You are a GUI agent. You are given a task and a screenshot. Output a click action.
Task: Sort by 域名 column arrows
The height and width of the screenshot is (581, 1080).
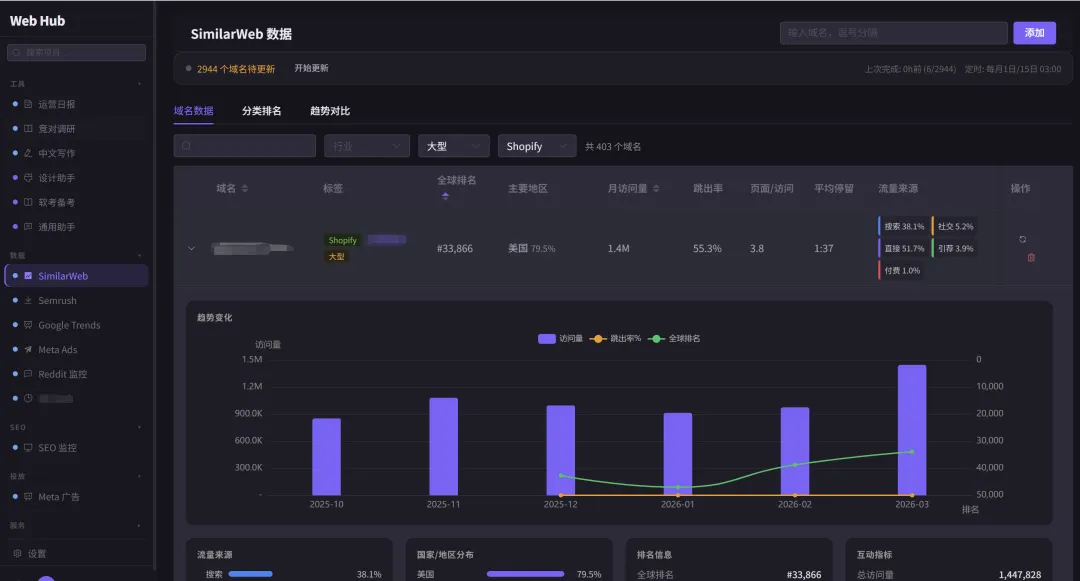pos(245,189)
